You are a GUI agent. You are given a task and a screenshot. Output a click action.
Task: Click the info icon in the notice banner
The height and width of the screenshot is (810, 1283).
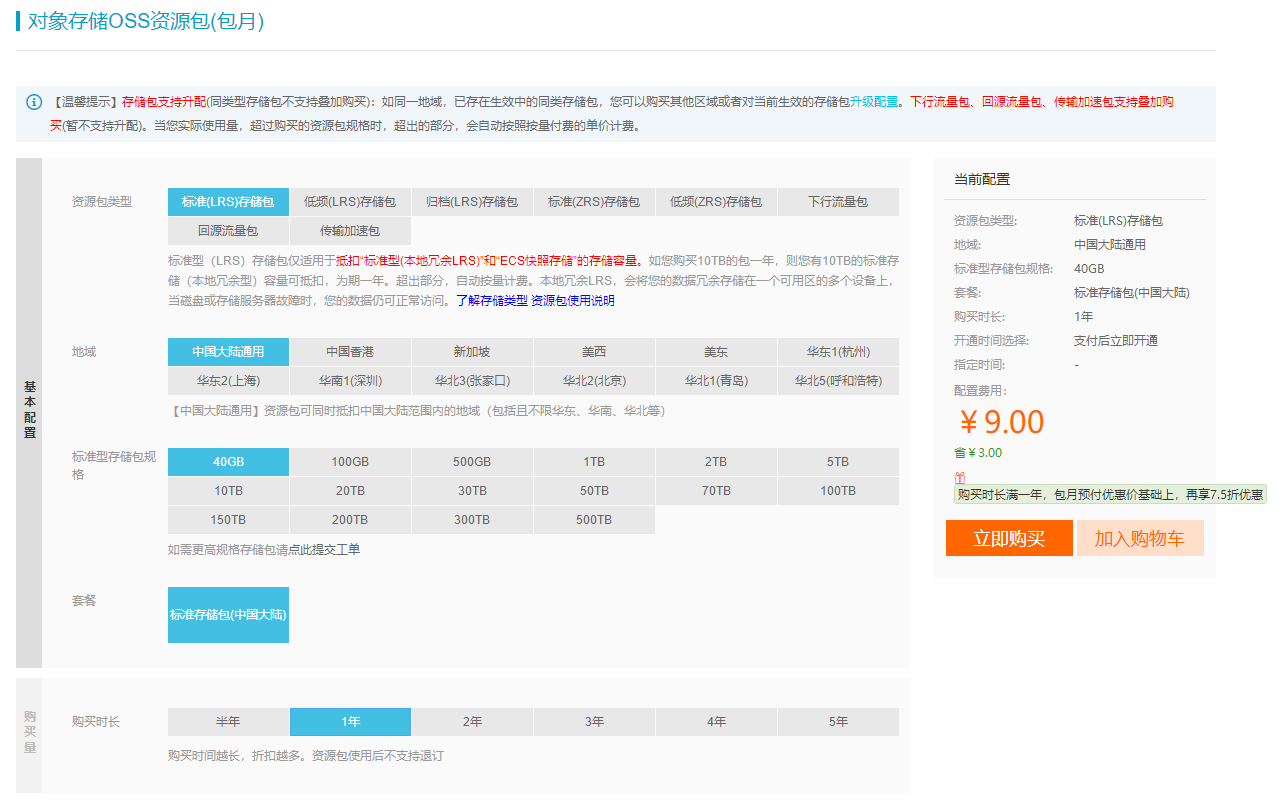[34, 102]
